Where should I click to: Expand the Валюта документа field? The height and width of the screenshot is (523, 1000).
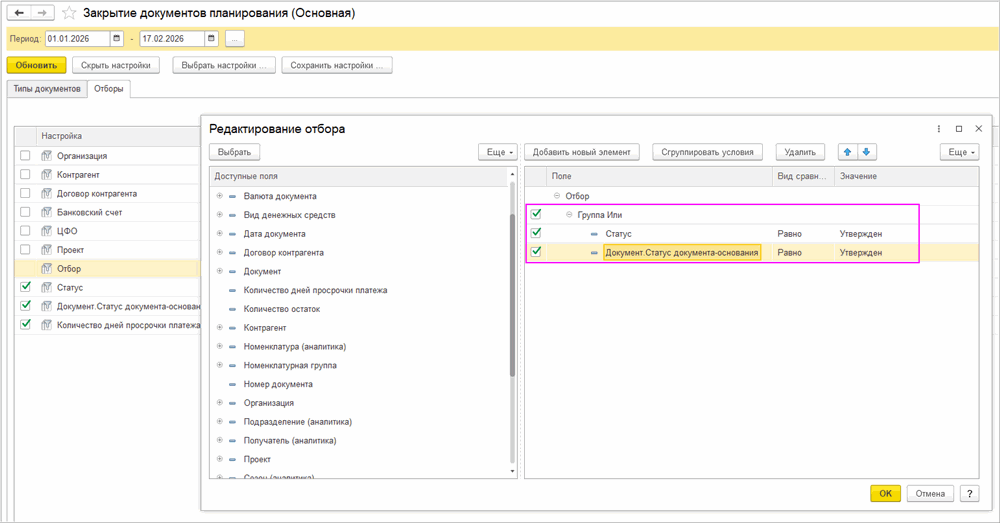pyautogui.click(x=220, y=196)
